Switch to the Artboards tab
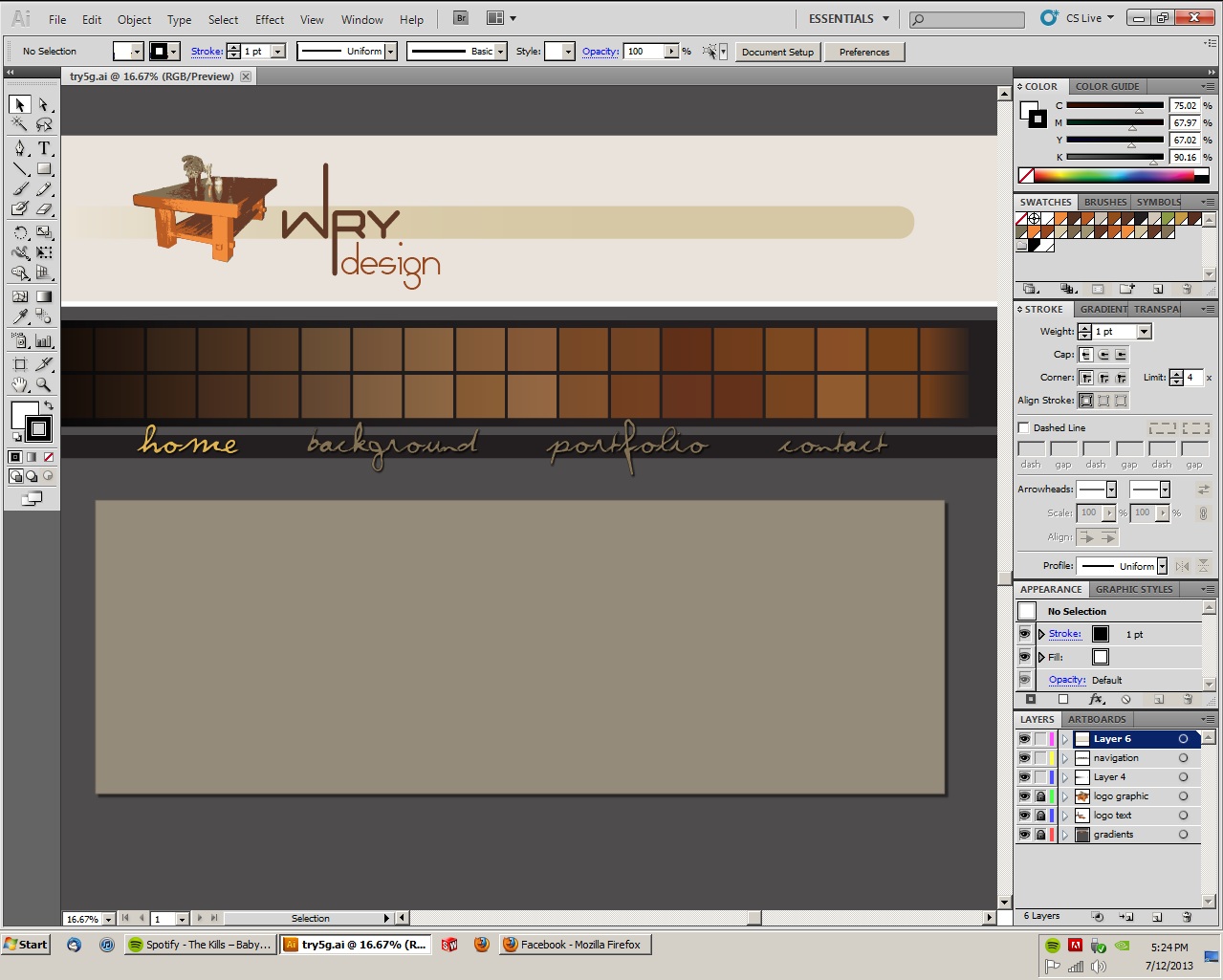The width and height of the screenshot is (1223, 980). click(x=1097, y=719)
